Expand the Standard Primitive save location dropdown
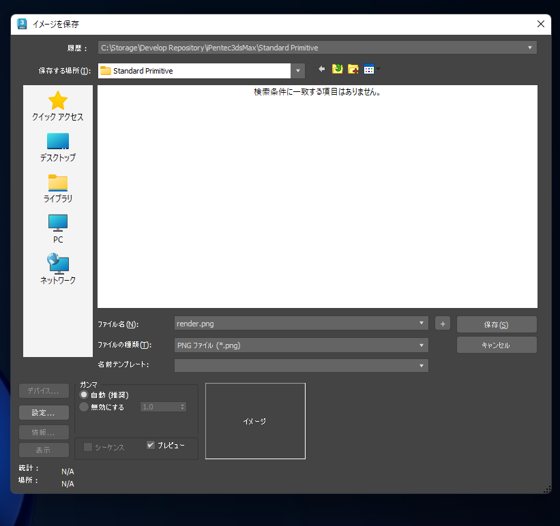560x526 pixels. (x=298, y=71)
